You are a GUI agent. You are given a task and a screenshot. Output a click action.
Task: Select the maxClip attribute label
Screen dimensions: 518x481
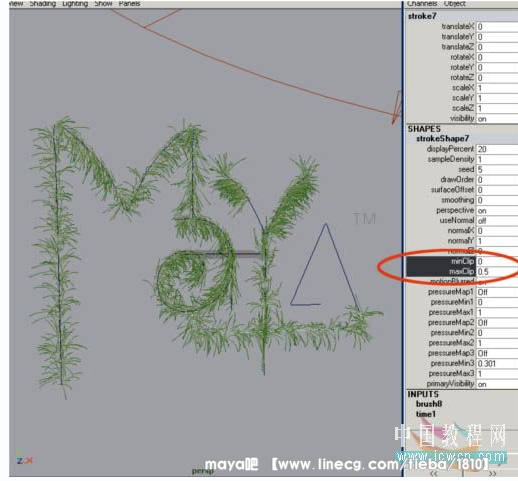pyautogui.click(x=462, y=272)
